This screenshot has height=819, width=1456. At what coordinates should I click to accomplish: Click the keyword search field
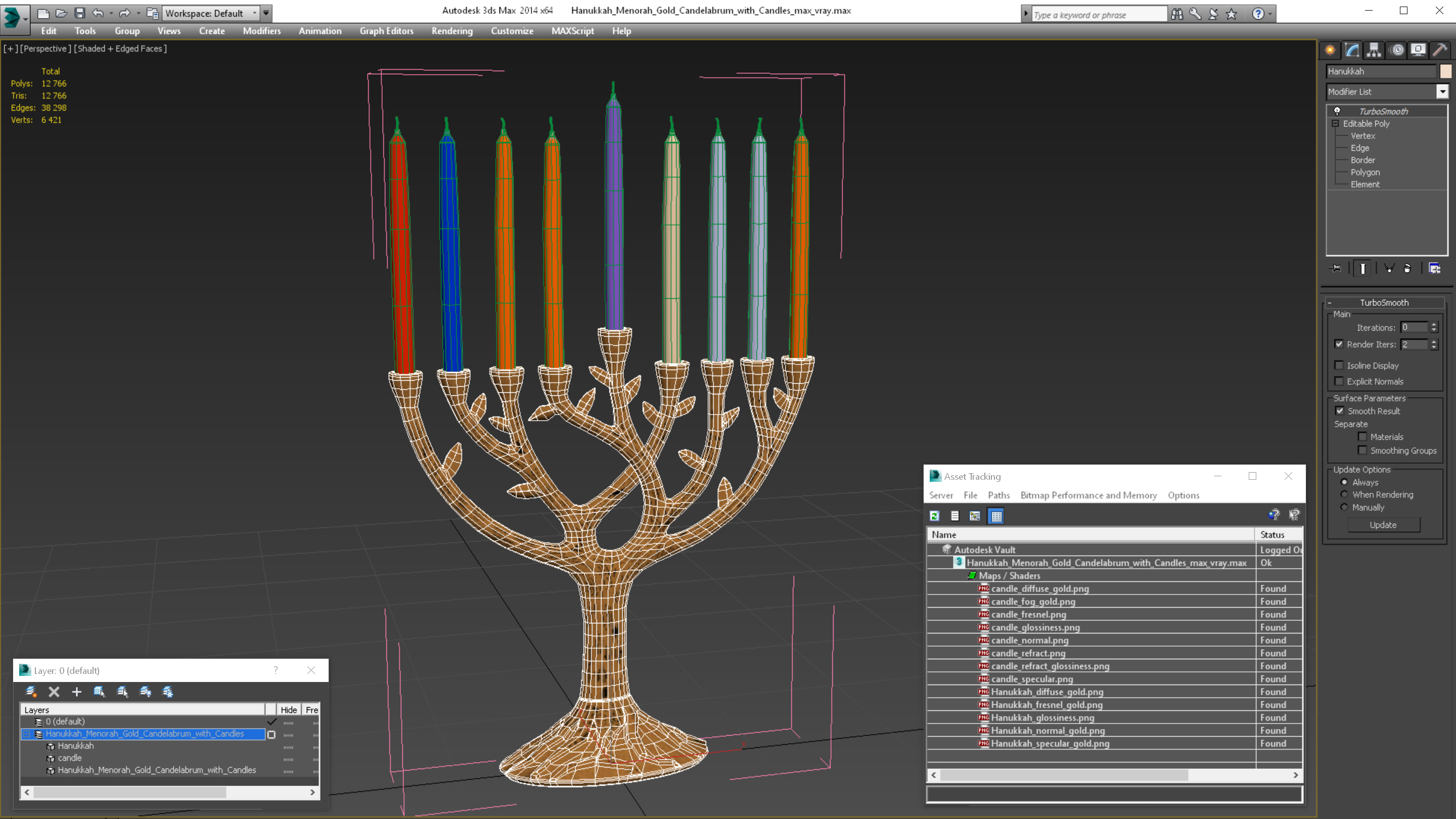tap(1099, 15)
